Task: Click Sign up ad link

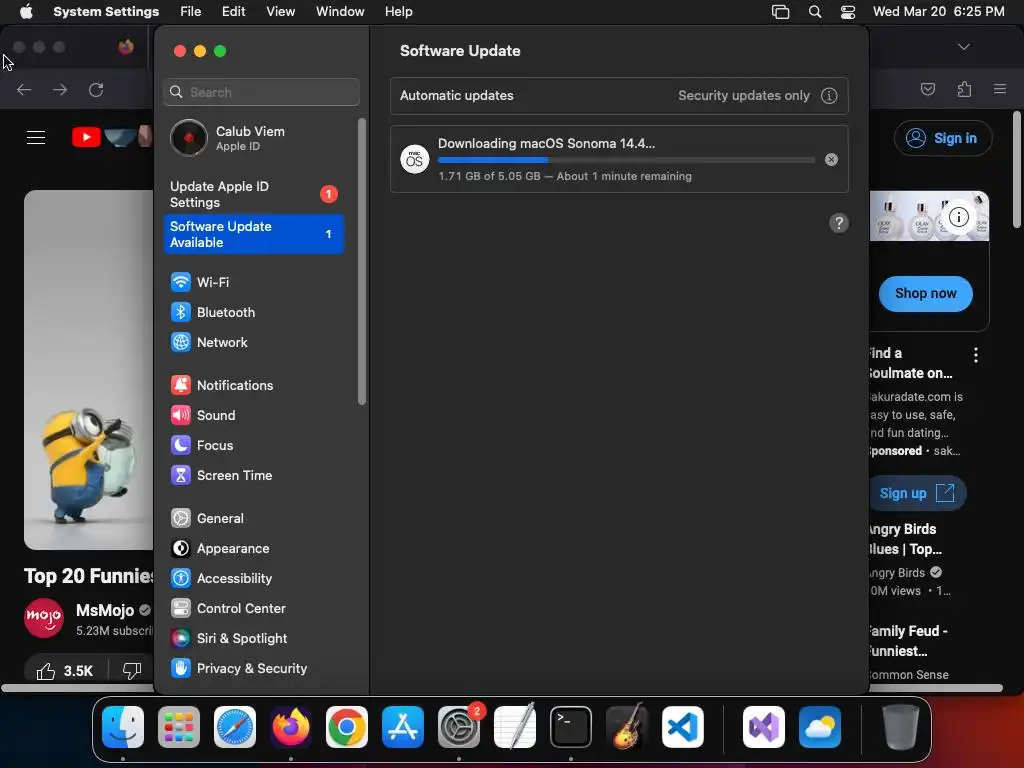Action: coord(916,493)
